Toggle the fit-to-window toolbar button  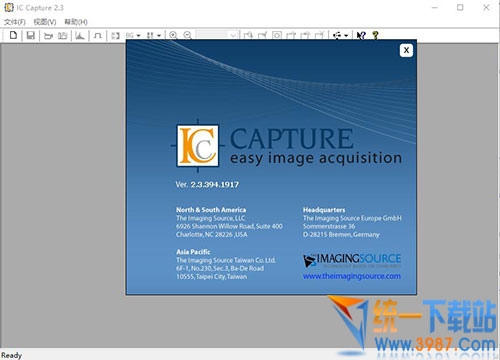click(x=115, y=35)
